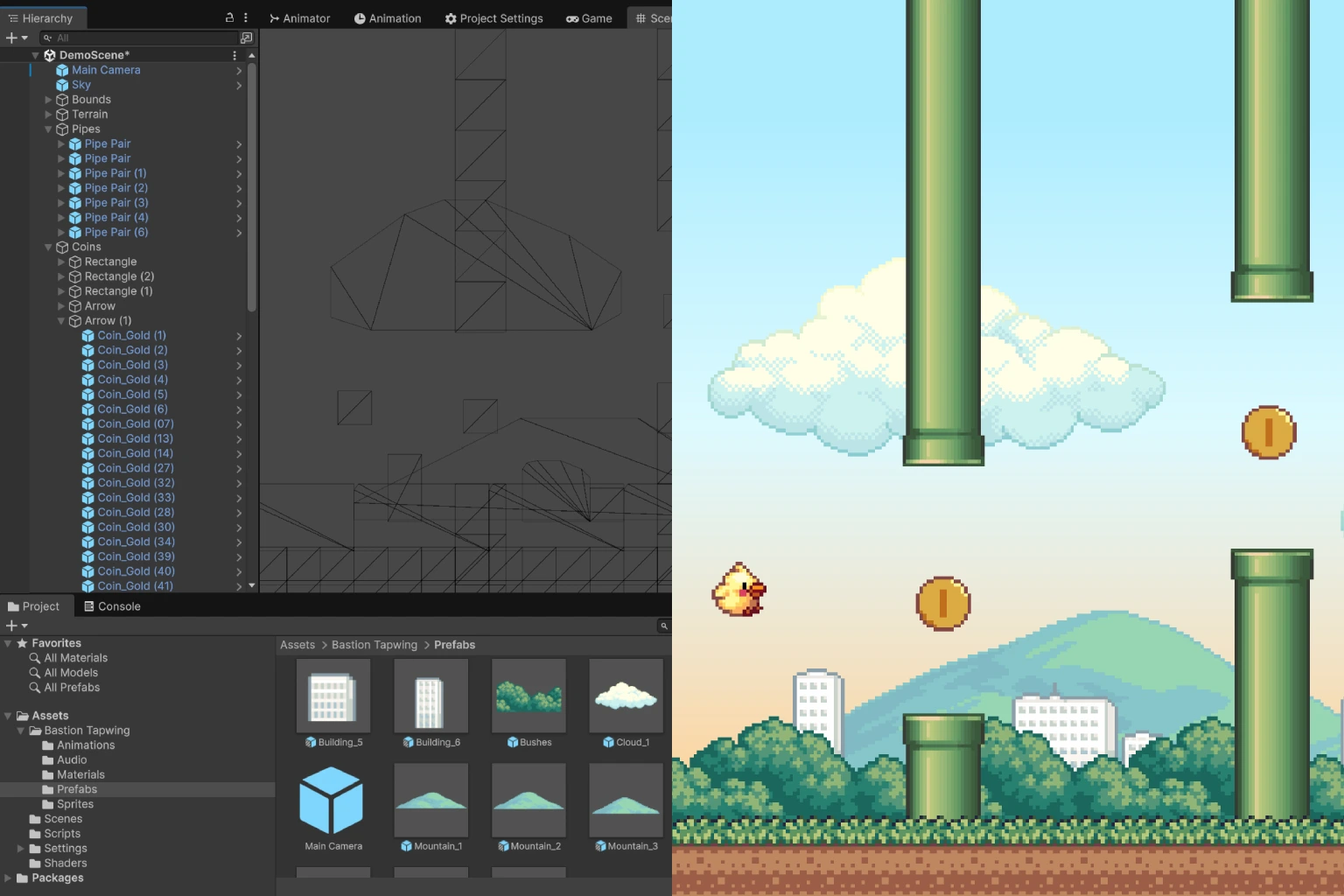Select Pipe Pair (4) in Hierarchy
The image size is (1344, 896).
click(x=116, y=217)
